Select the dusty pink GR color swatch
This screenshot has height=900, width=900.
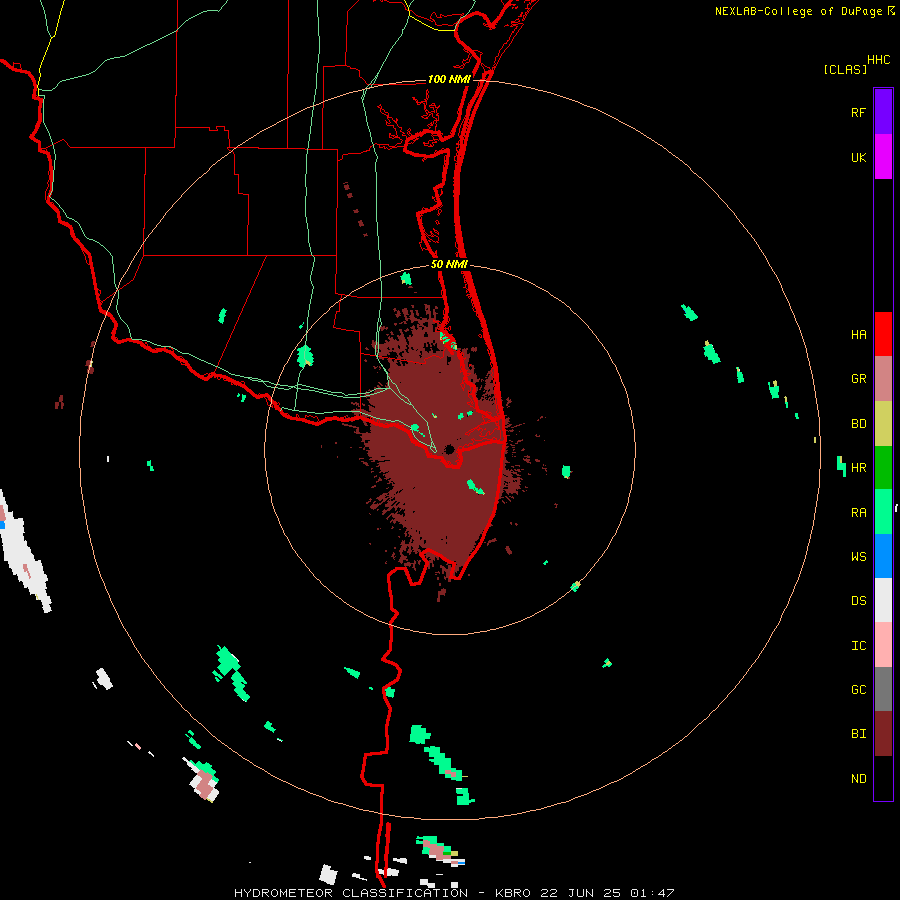883,379
